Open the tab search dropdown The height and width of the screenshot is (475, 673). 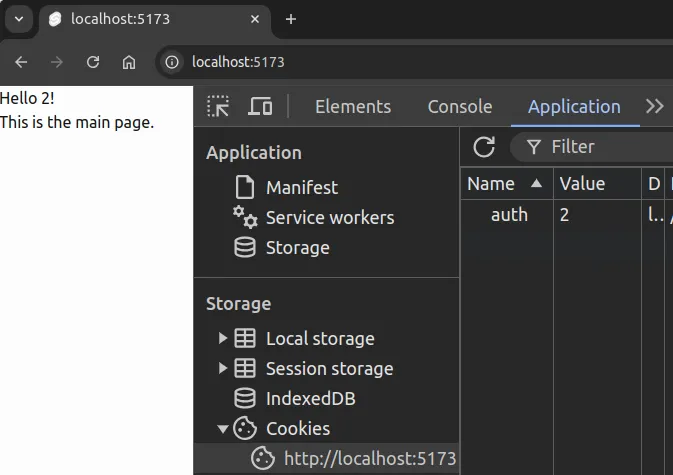pyautogui.click(x=18, y=19)
